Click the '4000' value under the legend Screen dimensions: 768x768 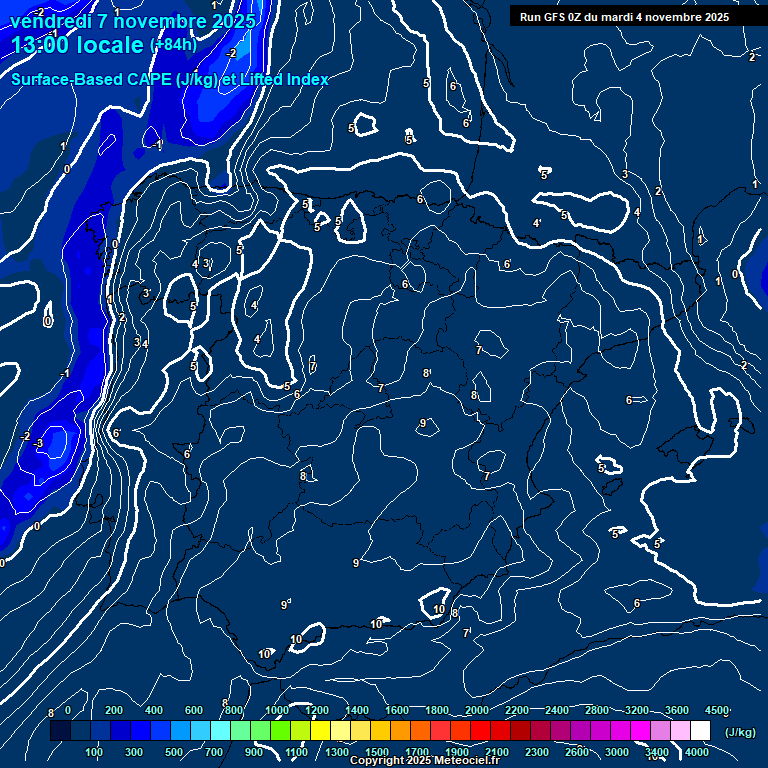pos(697,752)
